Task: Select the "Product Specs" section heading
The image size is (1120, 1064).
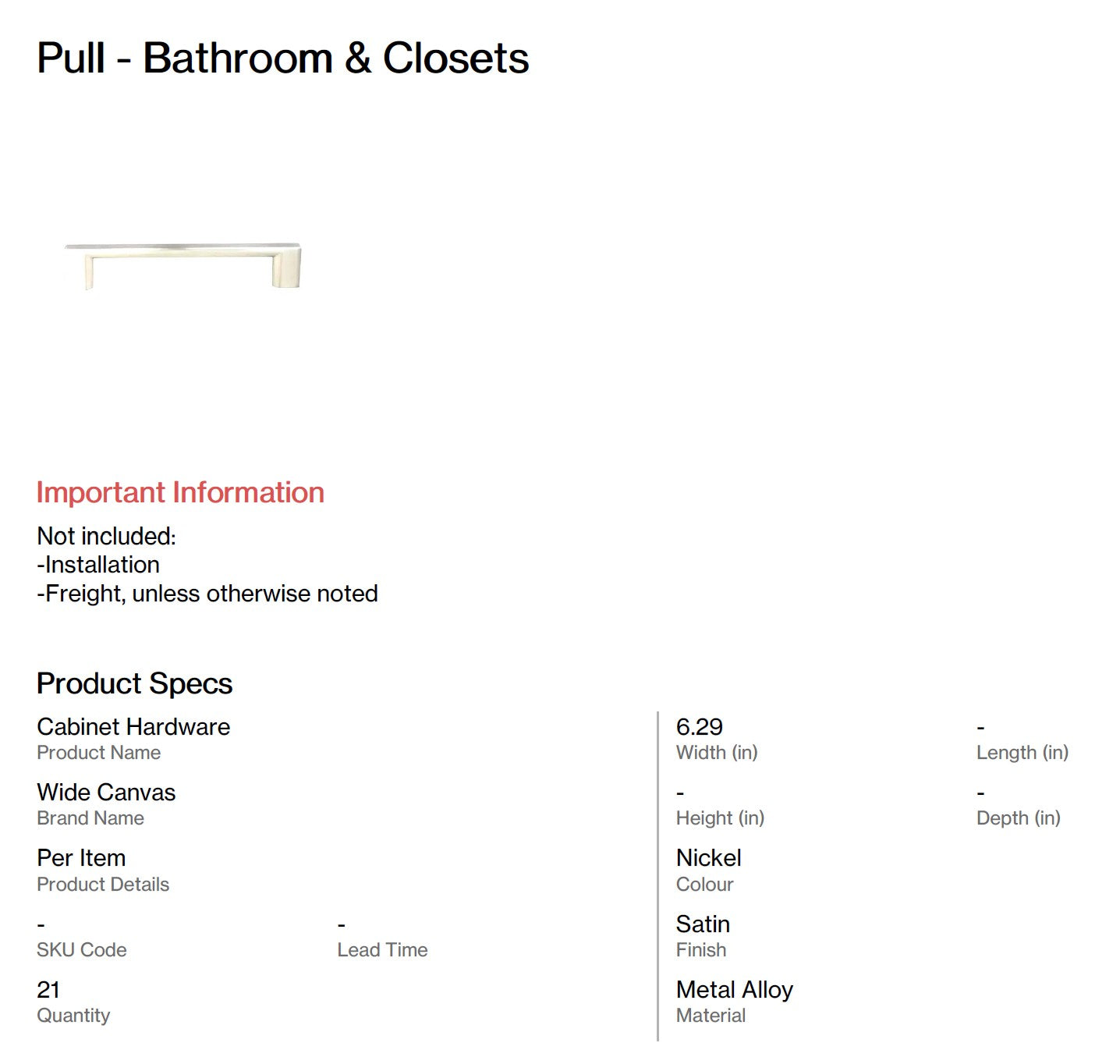Action: [x=134, y=683]
